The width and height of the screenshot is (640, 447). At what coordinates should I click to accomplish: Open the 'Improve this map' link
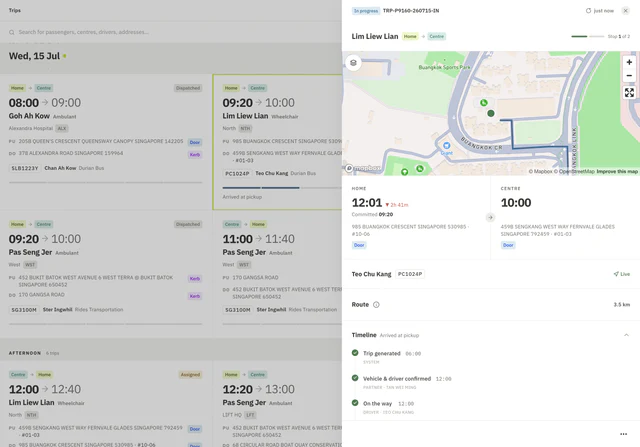point(617,171)
